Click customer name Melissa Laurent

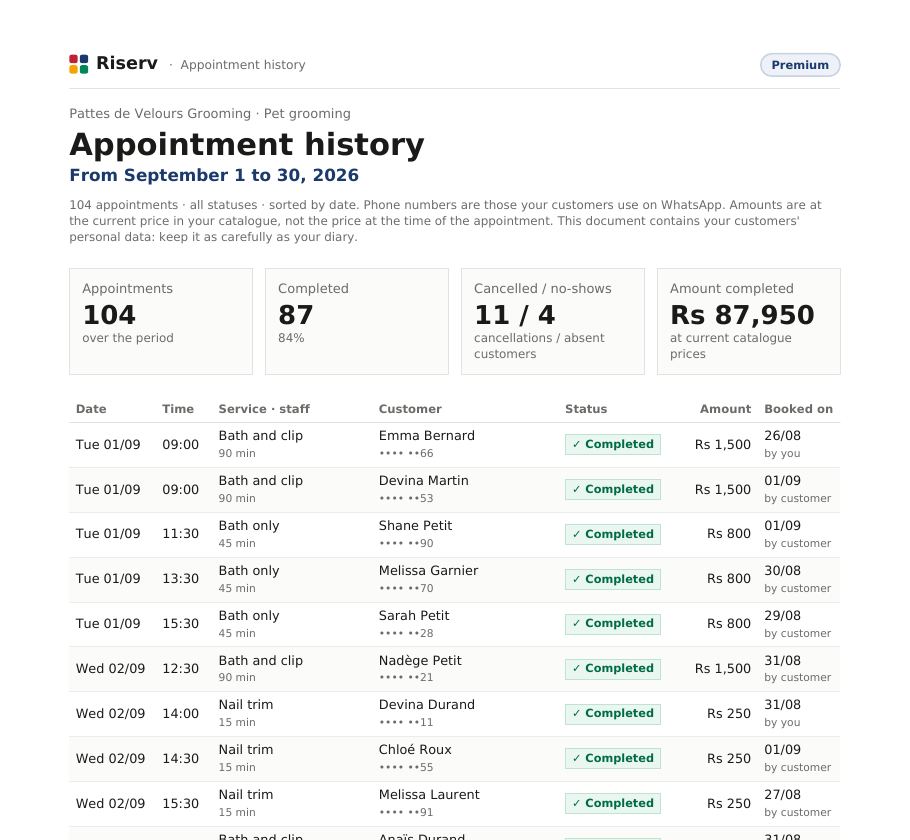[x=429, y=795]
